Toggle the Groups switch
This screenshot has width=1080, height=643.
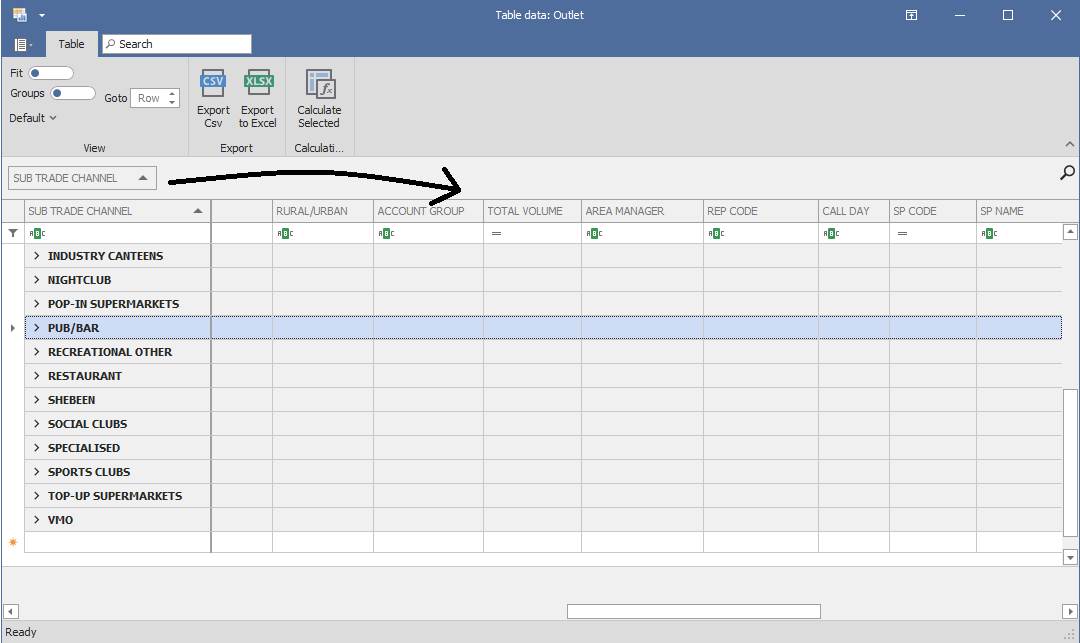[x=72, y=93]
